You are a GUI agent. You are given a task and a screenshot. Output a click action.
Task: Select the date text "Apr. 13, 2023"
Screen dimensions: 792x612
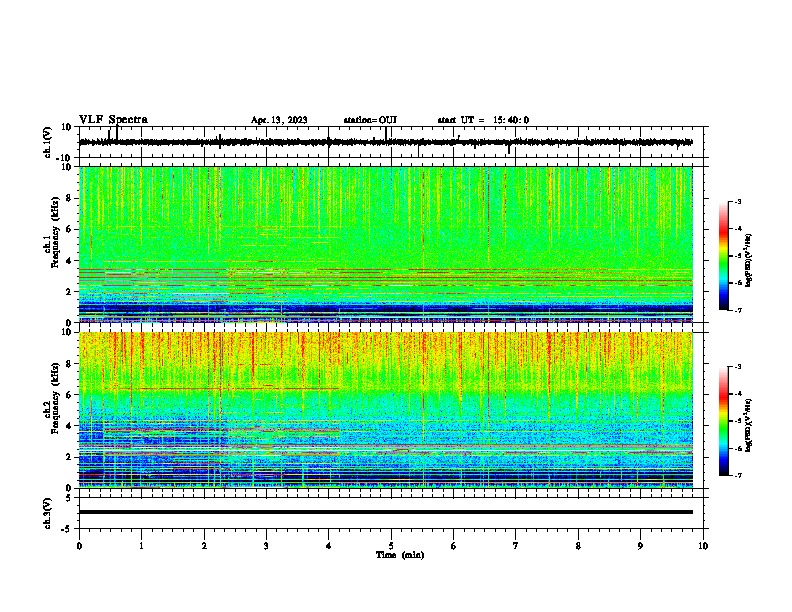coord(279,120)
